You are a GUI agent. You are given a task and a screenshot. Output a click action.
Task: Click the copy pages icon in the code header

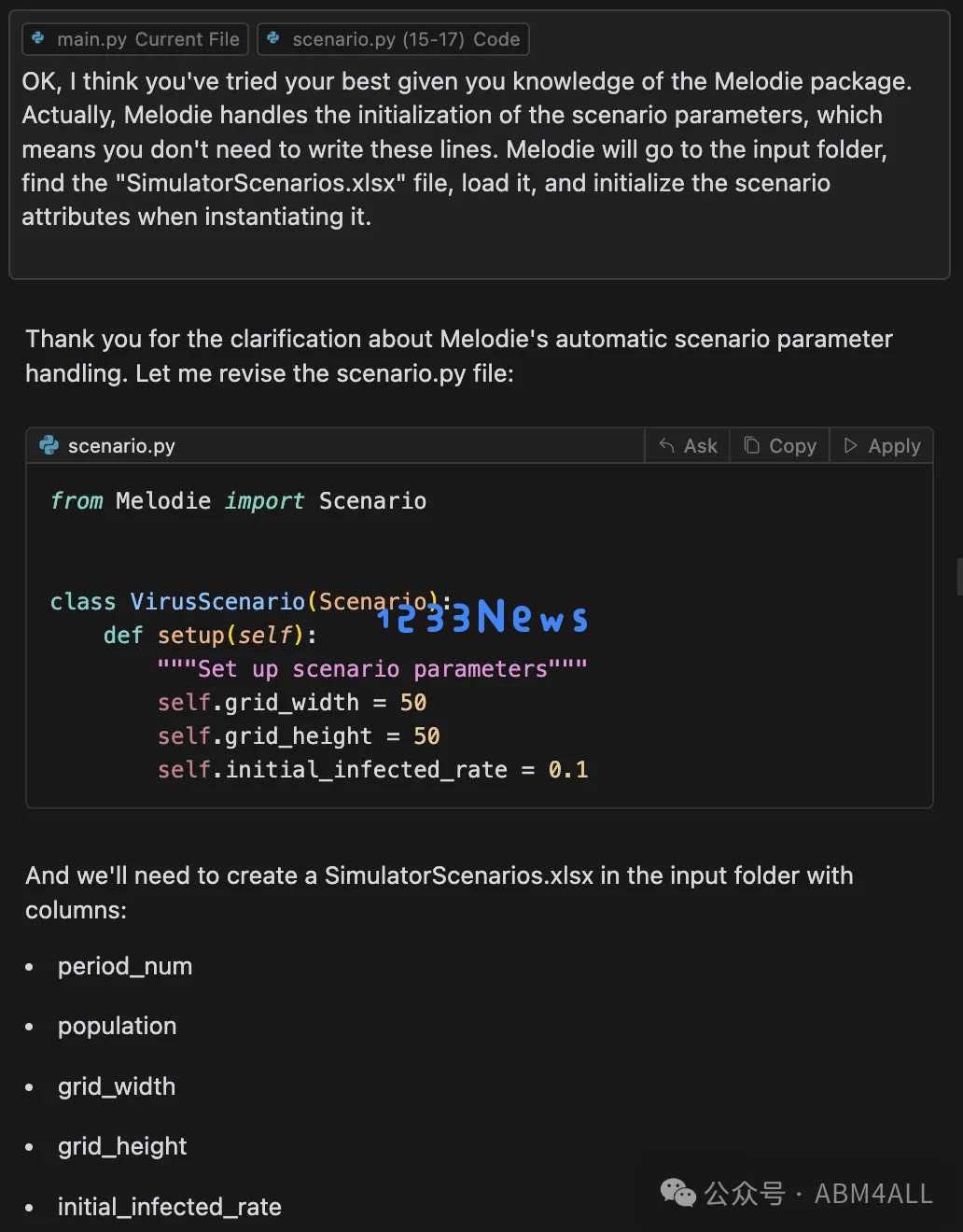click(x=751, y=445)
